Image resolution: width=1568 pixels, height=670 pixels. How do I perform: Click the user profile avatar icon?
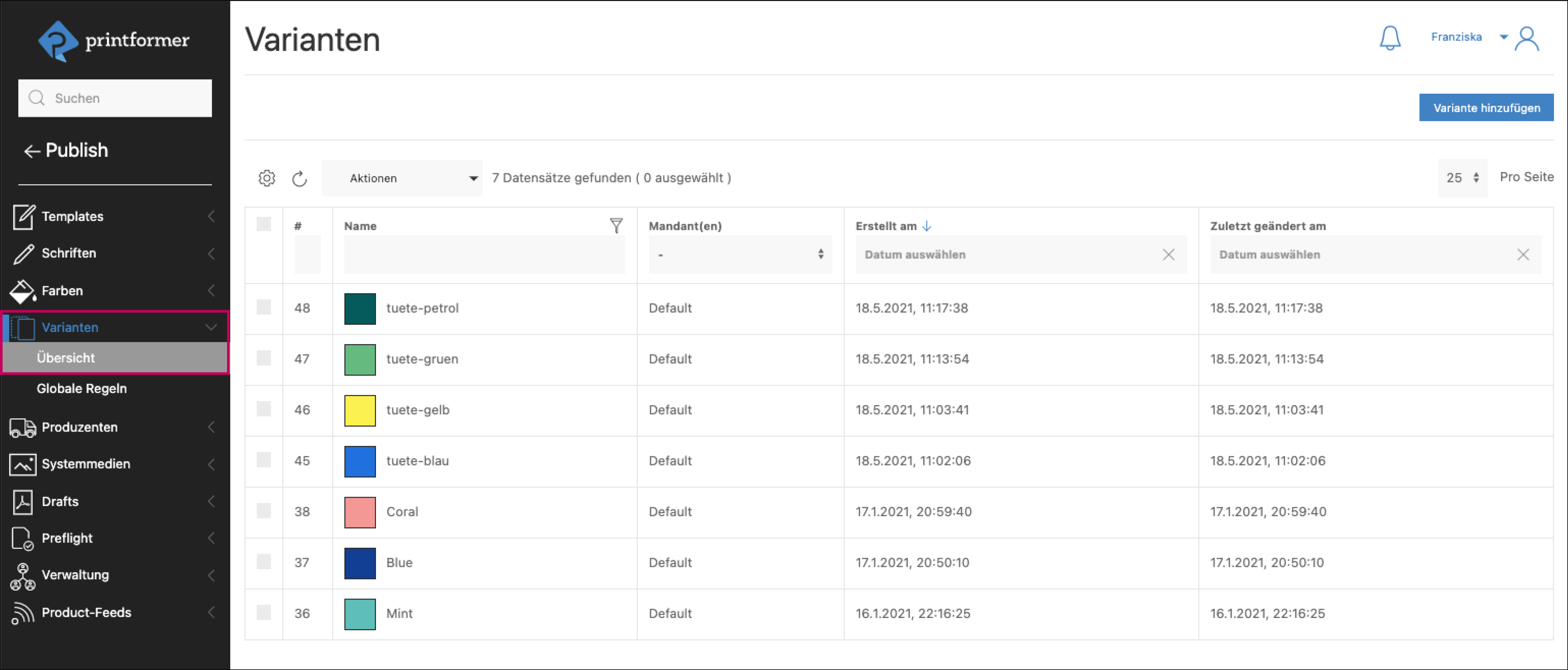coord(1527,39)
